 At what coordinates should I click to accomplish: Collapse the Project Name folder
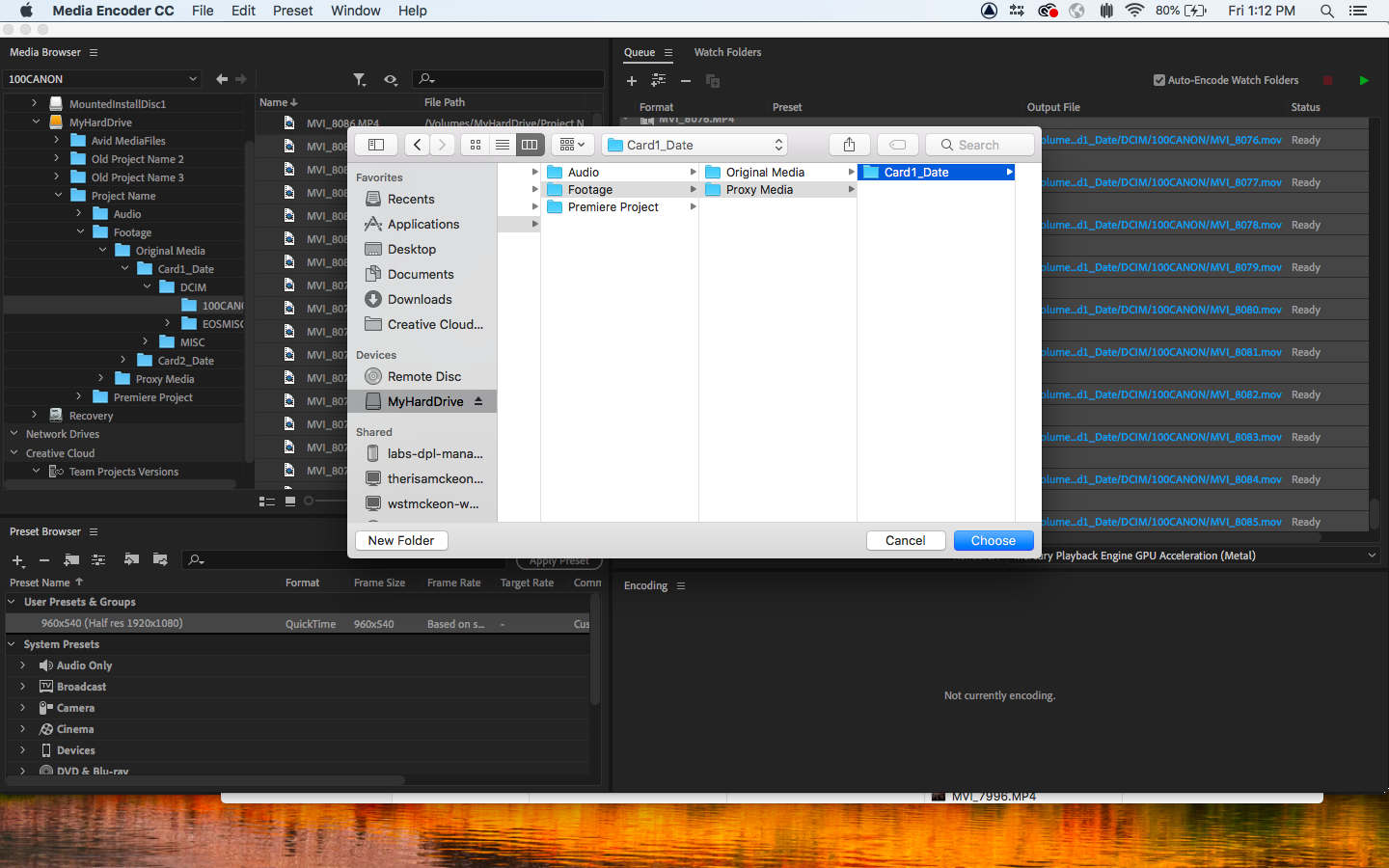58,195
